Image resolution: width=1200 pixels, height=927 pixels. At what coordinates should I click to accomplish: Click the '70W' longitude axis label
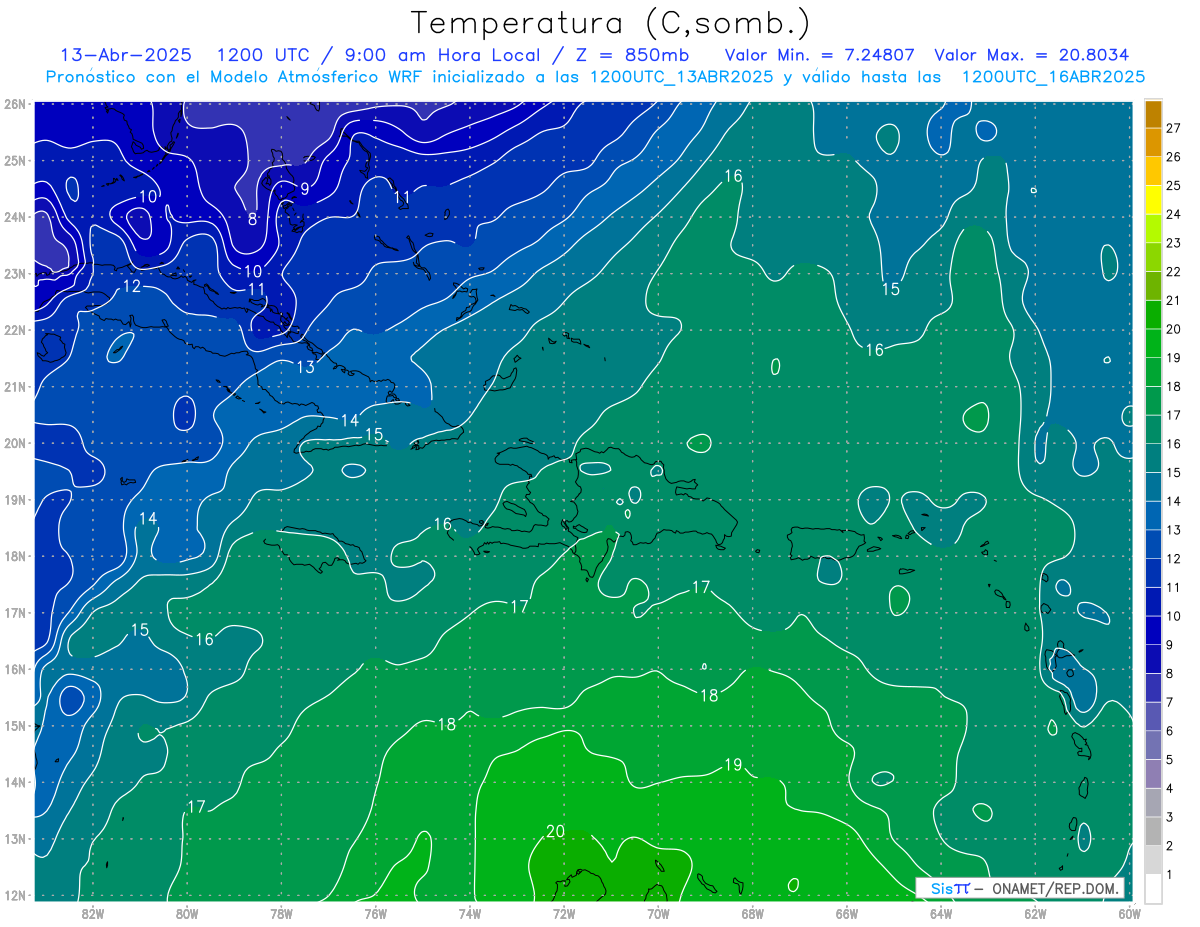coord(658,913)
